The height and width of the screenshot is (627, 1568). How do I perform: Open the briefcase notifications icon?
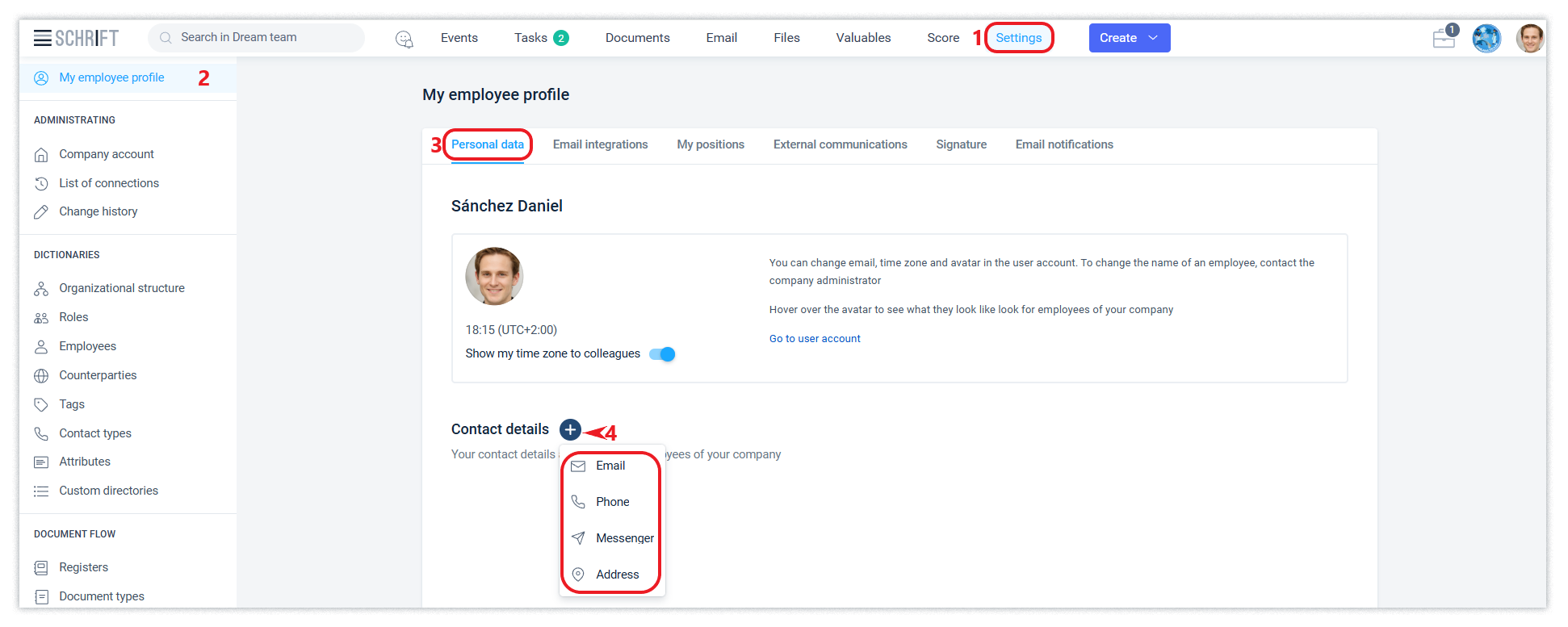[x=1444, y=38]
